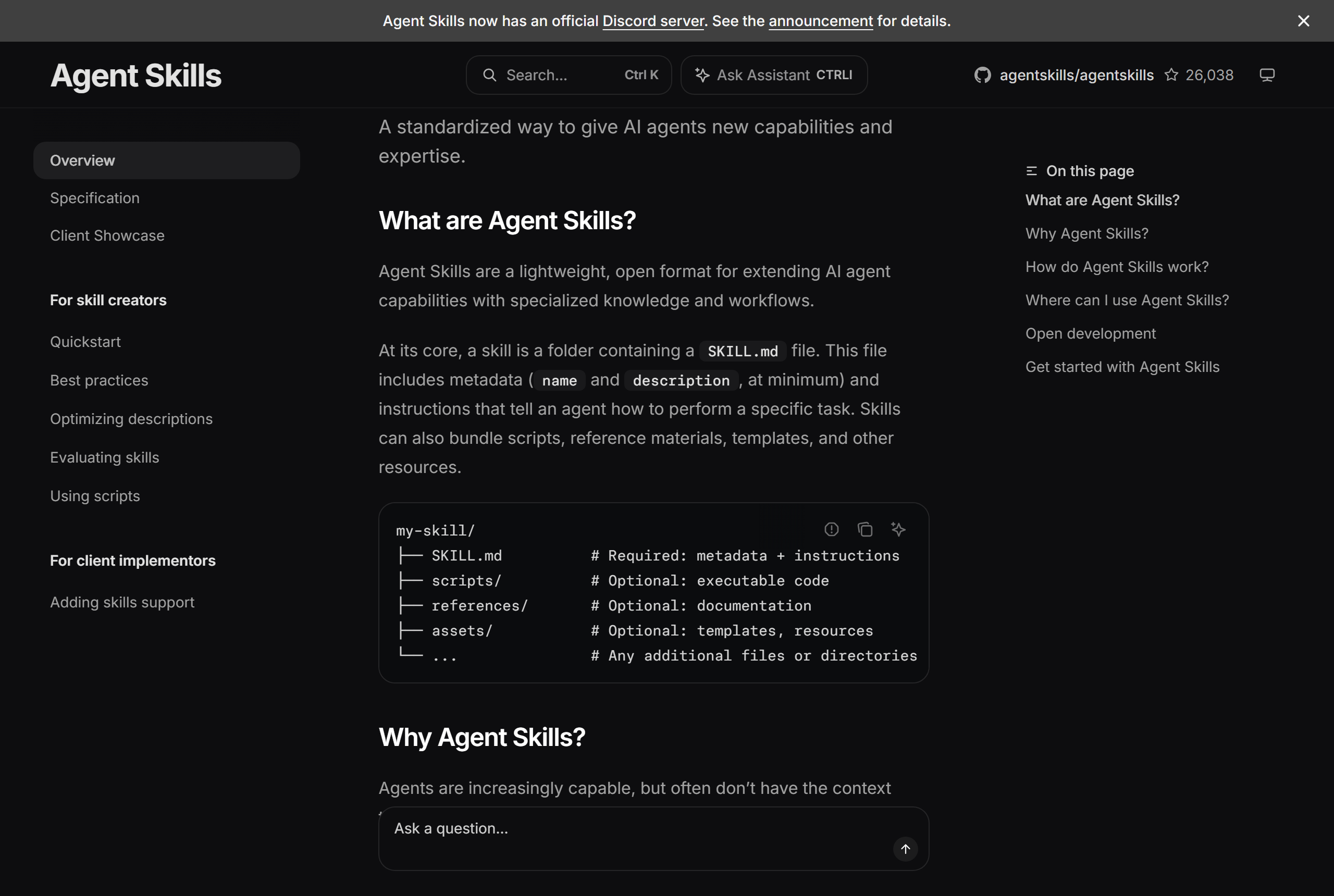Jump to Open development section
Image resolution: width=1334 pixels, height=896 pixels.
(x=1091, y=334)
